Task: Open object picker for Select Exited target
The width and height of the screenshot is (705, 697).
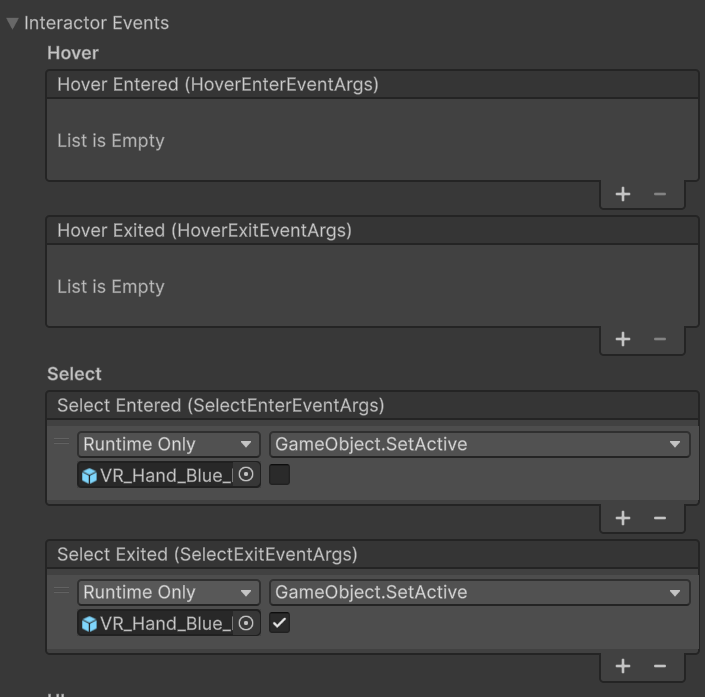Action: pos(247,624)
